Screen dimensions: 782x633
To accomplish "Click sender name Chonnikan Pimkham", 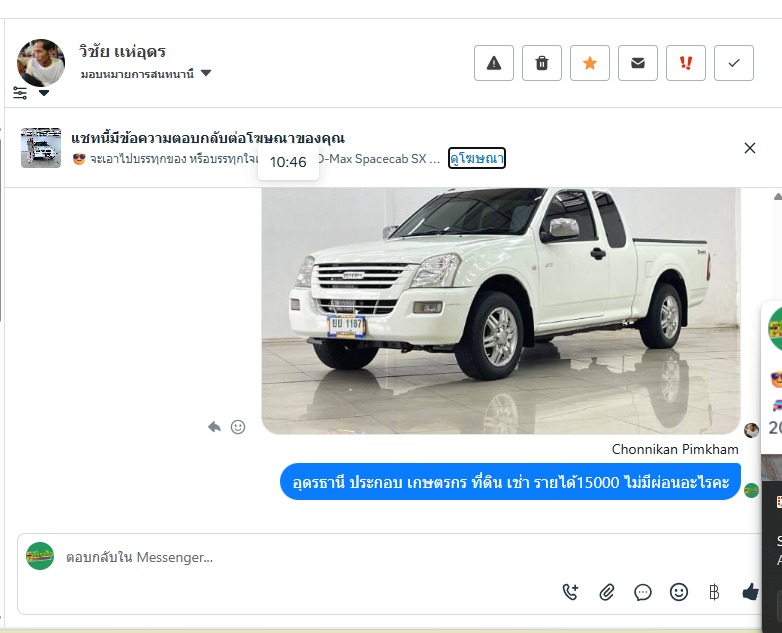I will [x=675, y=449].
